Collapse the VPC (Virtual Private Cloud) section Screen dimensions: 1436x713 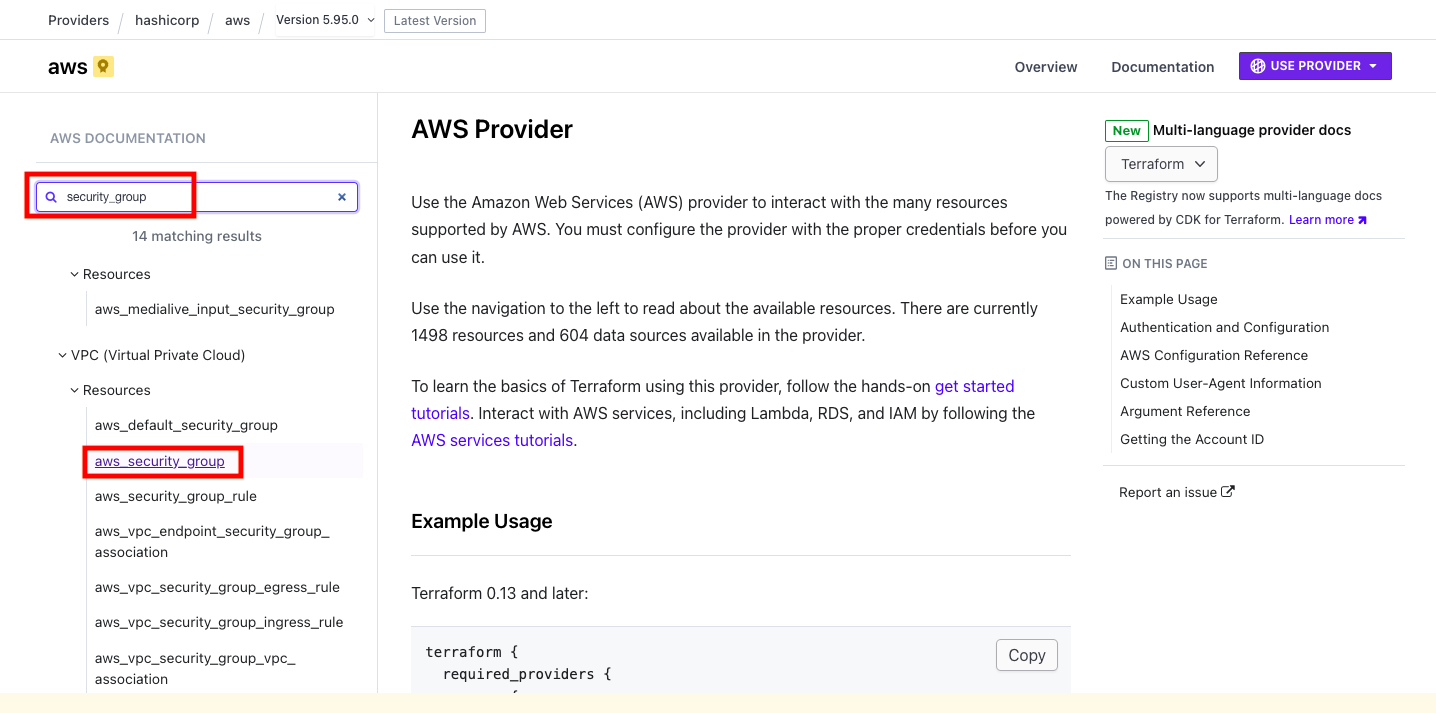[63, 355]
